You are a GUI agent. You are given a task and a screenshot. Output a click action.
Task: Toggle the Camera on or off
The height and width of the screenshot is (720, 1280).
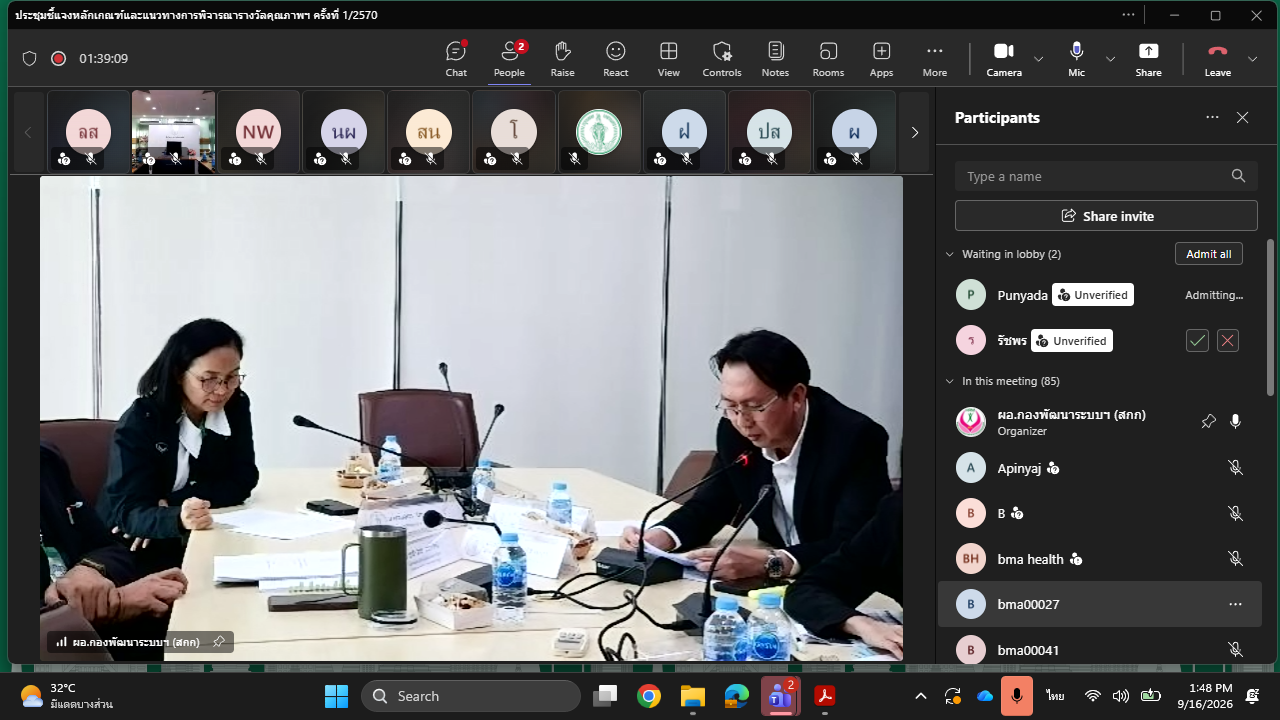click(1004, 59)
